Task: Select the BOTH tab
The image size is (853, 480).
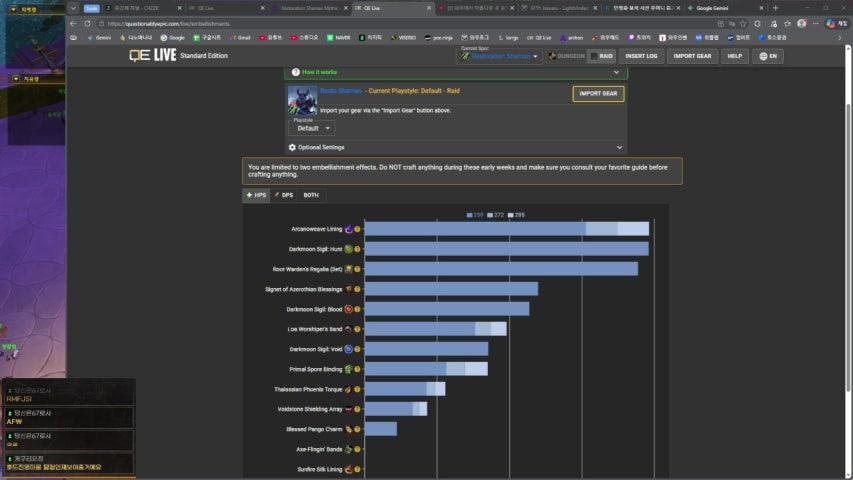Action: 311,195
